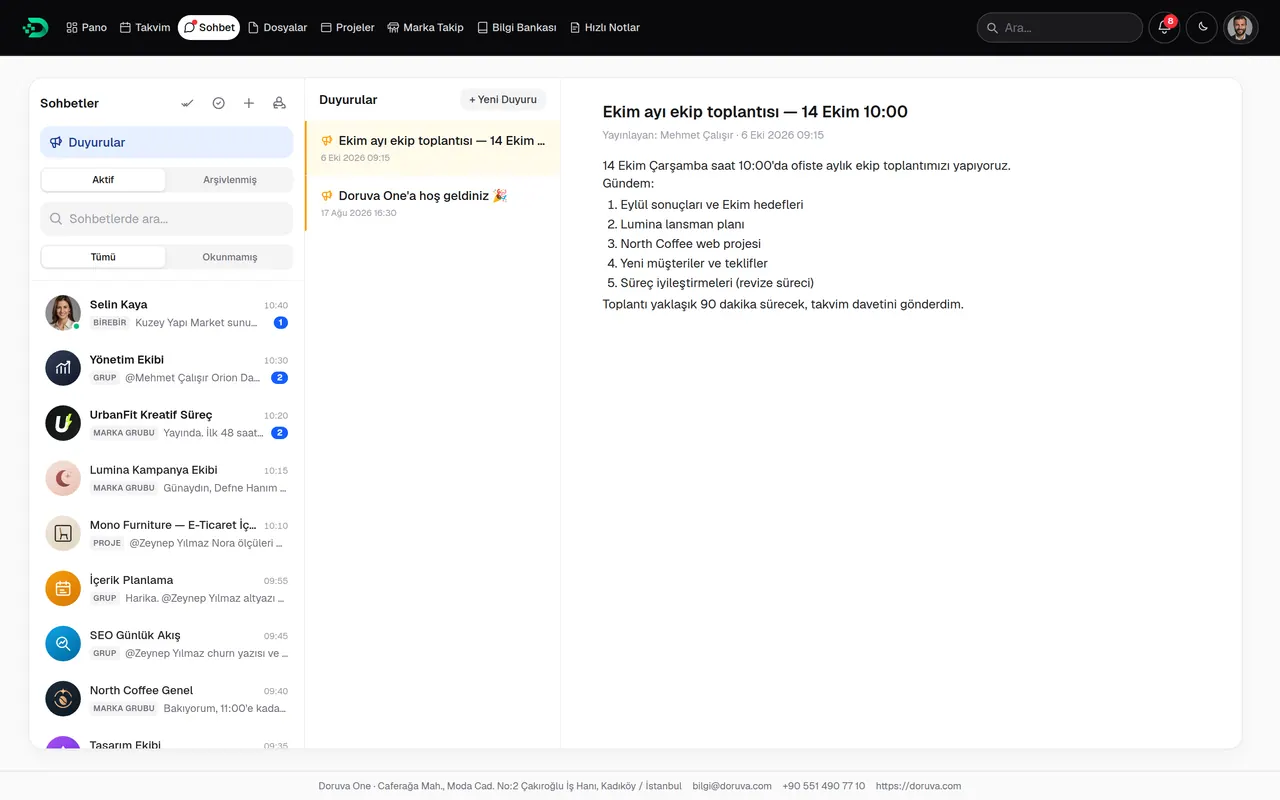The width and height of the screenshot is (1280, 800).
Task: Select the Okunmamış filter tab
Action: pyautogui.click(x=230, y=257)
